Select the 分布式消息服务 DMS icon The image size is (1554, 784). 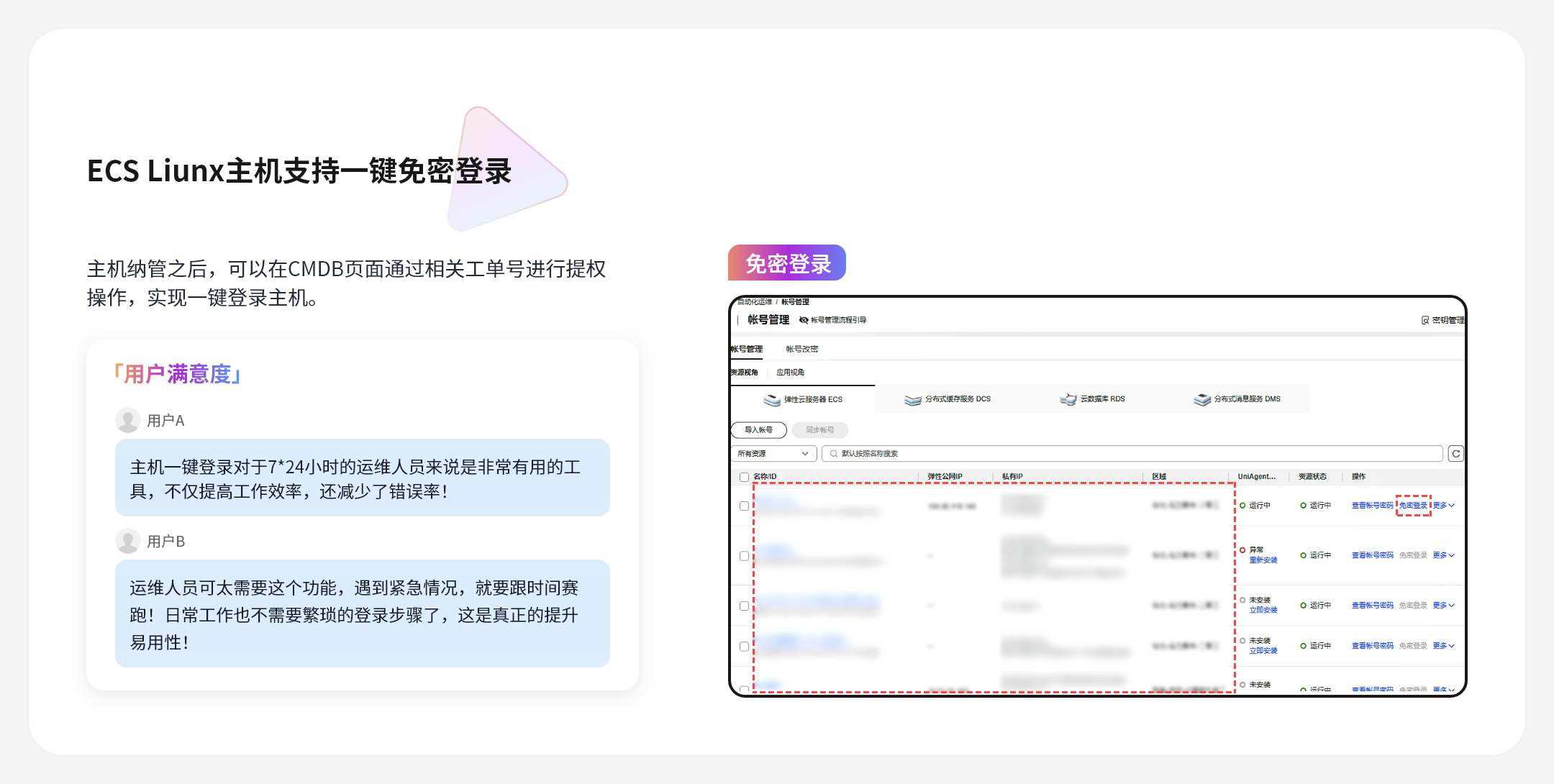click(x=1202, y=400)
